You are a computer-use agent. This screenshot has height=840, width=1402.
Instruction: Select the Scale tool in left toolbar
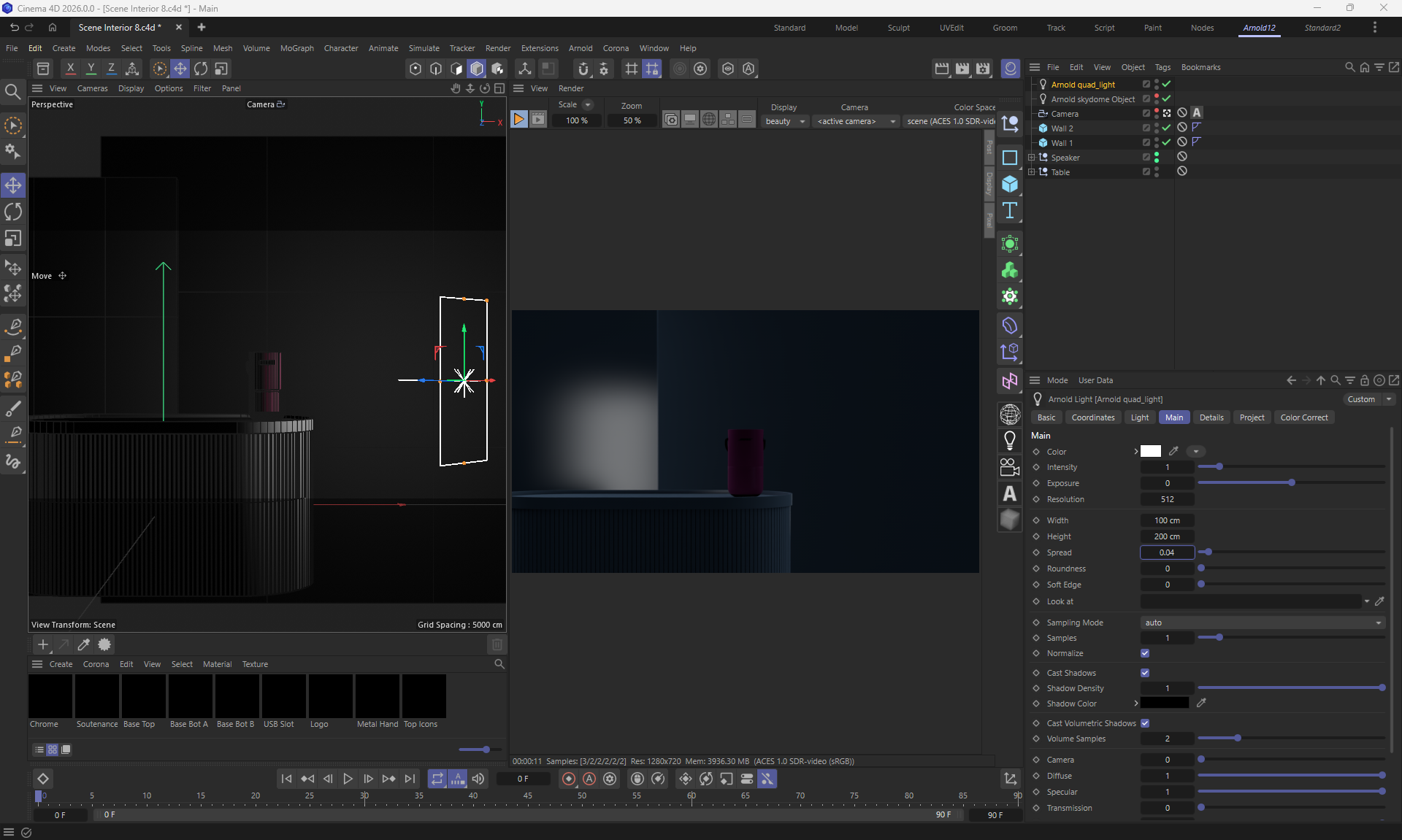[13, 239]
